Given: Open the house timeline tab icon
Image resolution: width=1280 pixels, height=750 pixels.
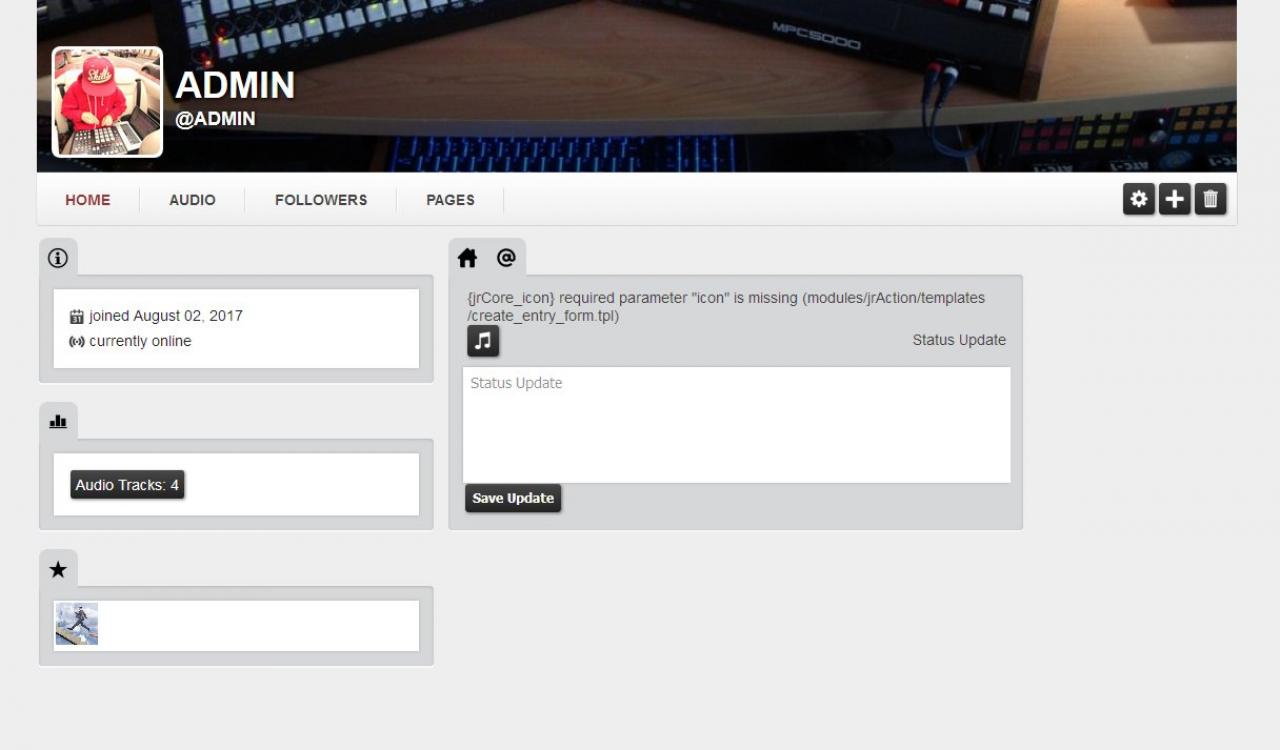Looking at the screenshot, I should [467, 258].
